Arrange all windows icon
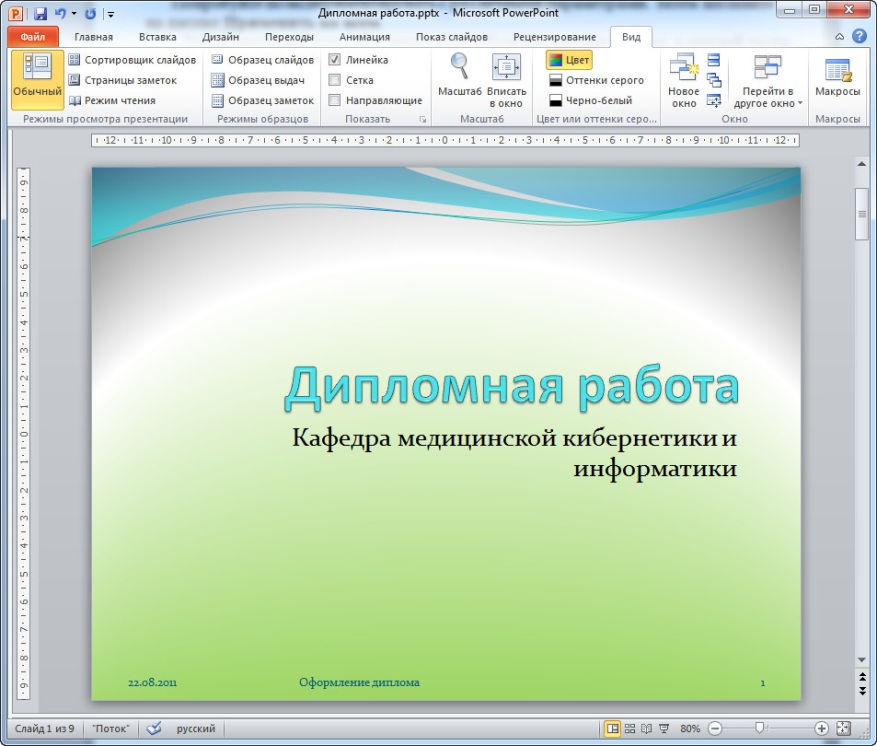This screenshot has height=746, width=877. coord(714,60)
